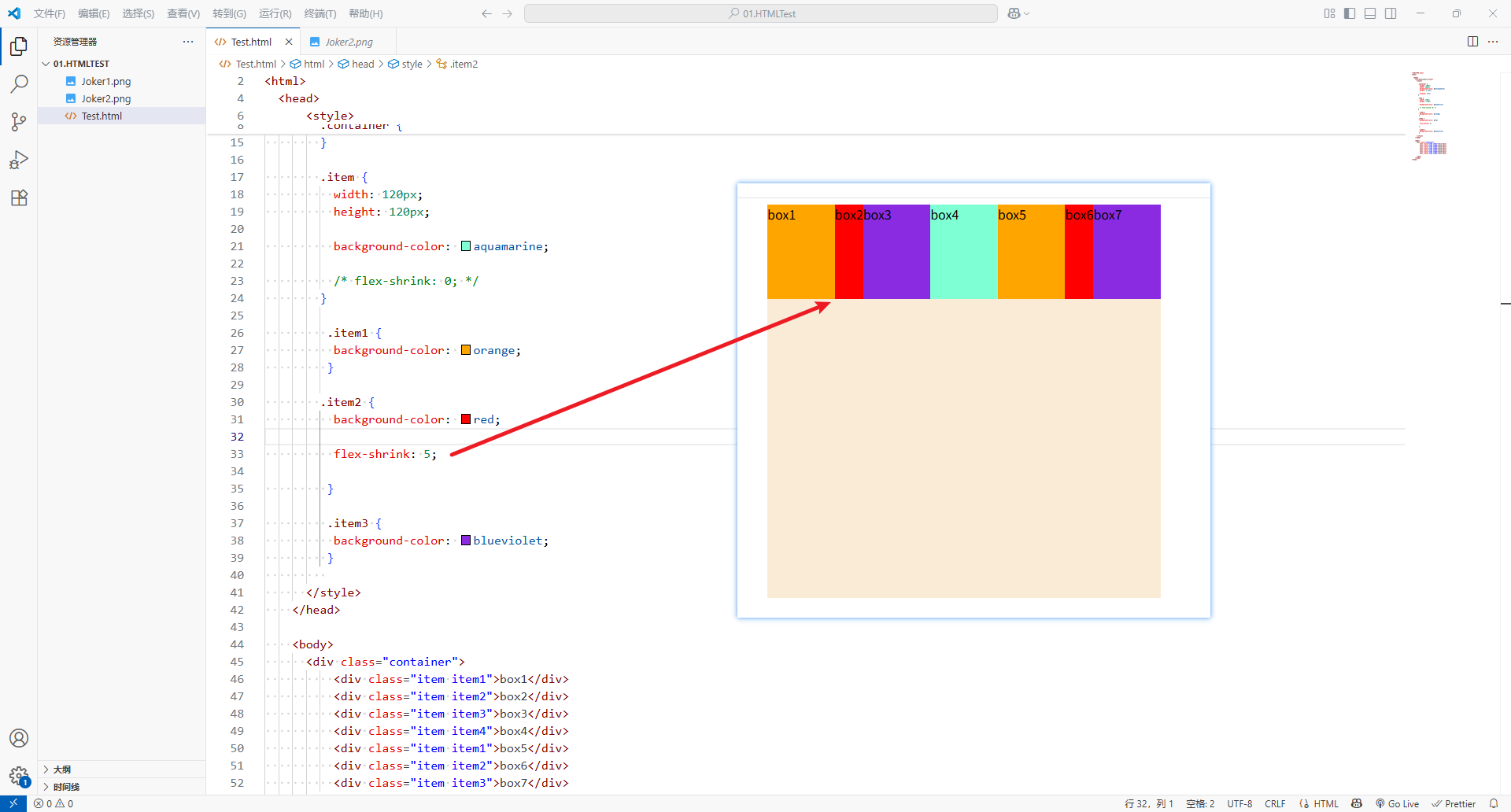Click the CRLF end of line selector
The width and height of the screenshot is (1511, 812).
(1275, 803)
